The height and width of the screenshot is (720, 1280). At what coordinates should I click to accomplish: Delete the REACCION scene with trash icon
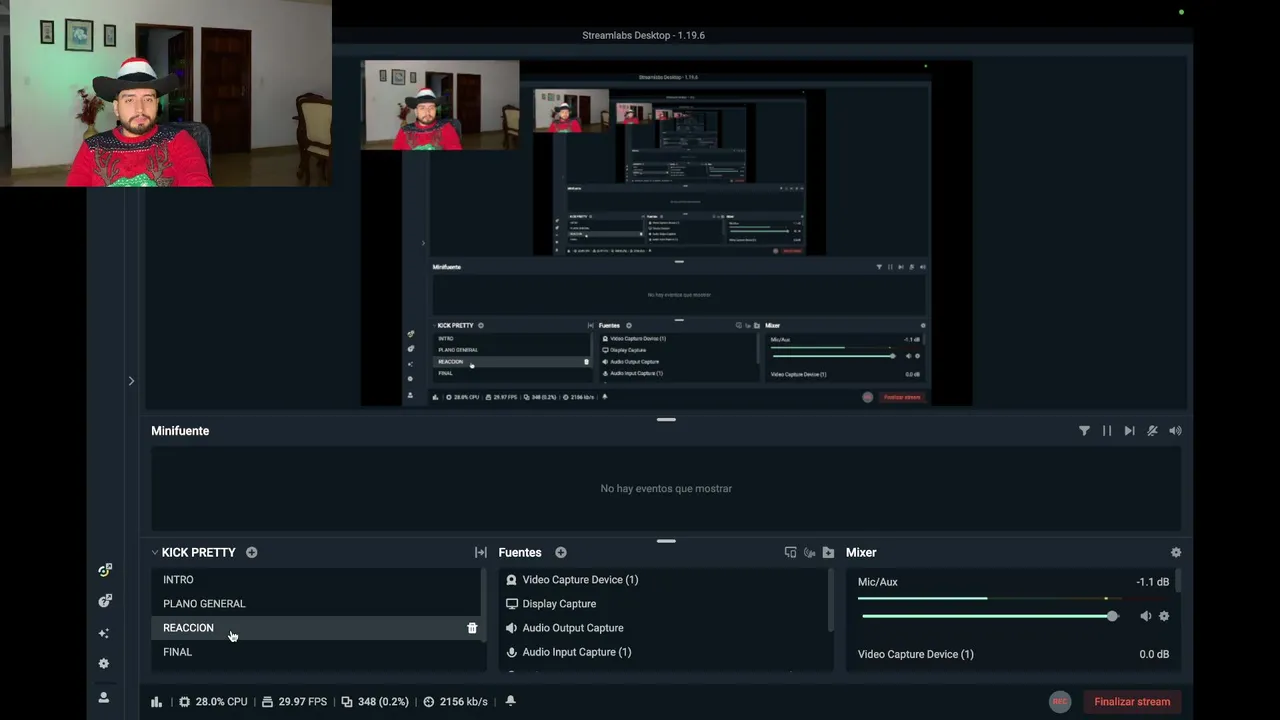click(x=472, y=628)
